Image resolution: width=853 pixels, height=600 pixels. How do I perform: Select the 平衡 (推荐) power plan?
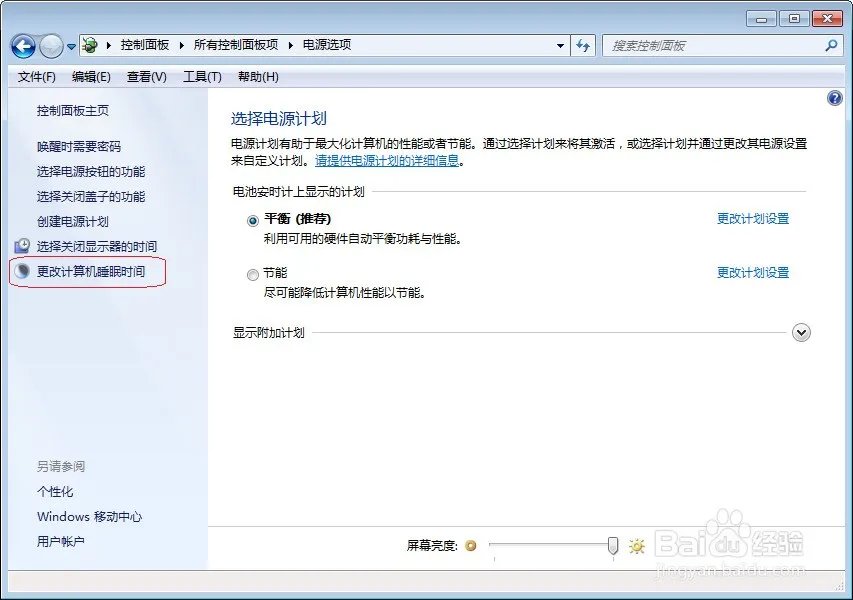pyautogui.click(x=253, y=218)
